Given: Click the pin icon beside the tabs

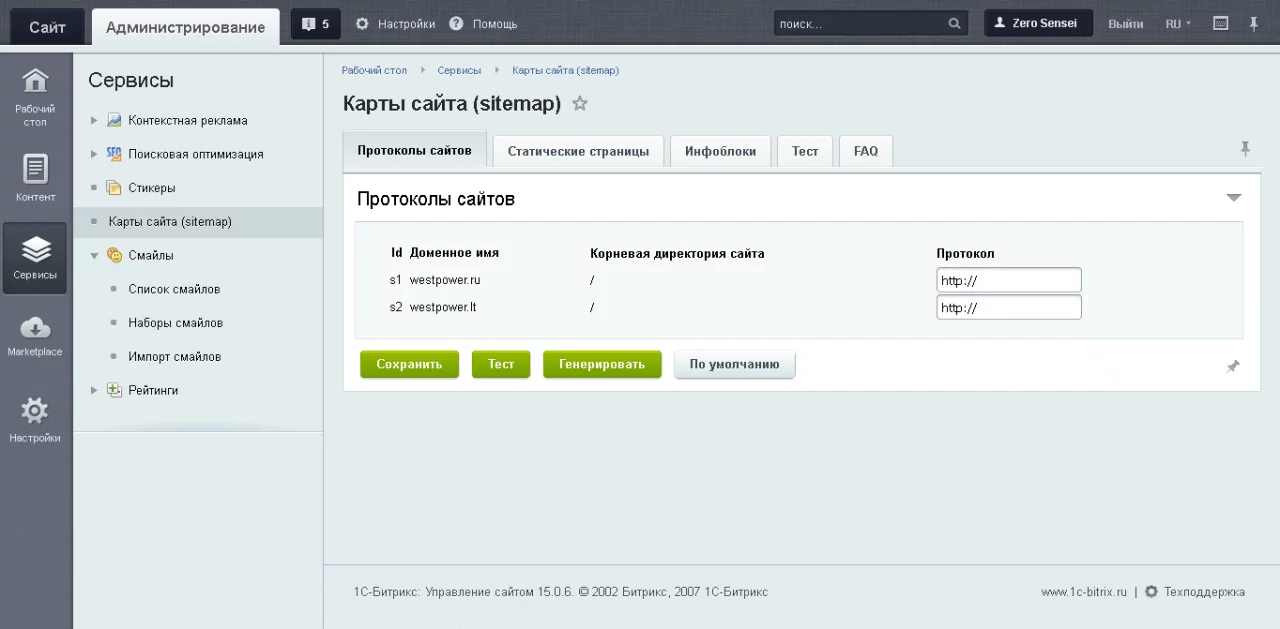Looking at the screenshot, I should [1245, 149].
